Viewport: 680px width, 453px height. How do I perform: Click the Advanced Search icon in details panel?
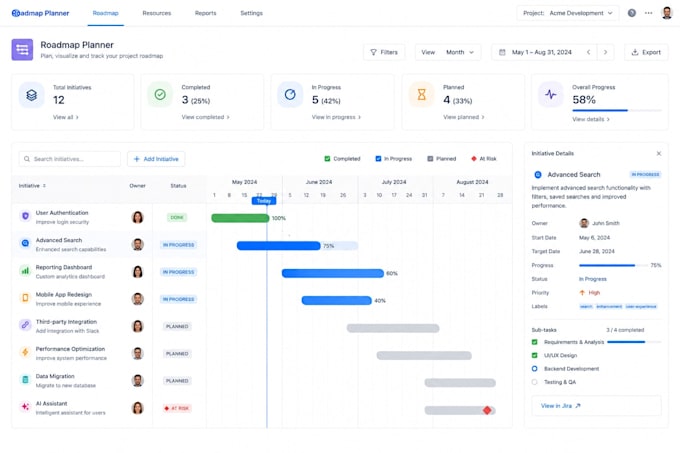(538, 175)
